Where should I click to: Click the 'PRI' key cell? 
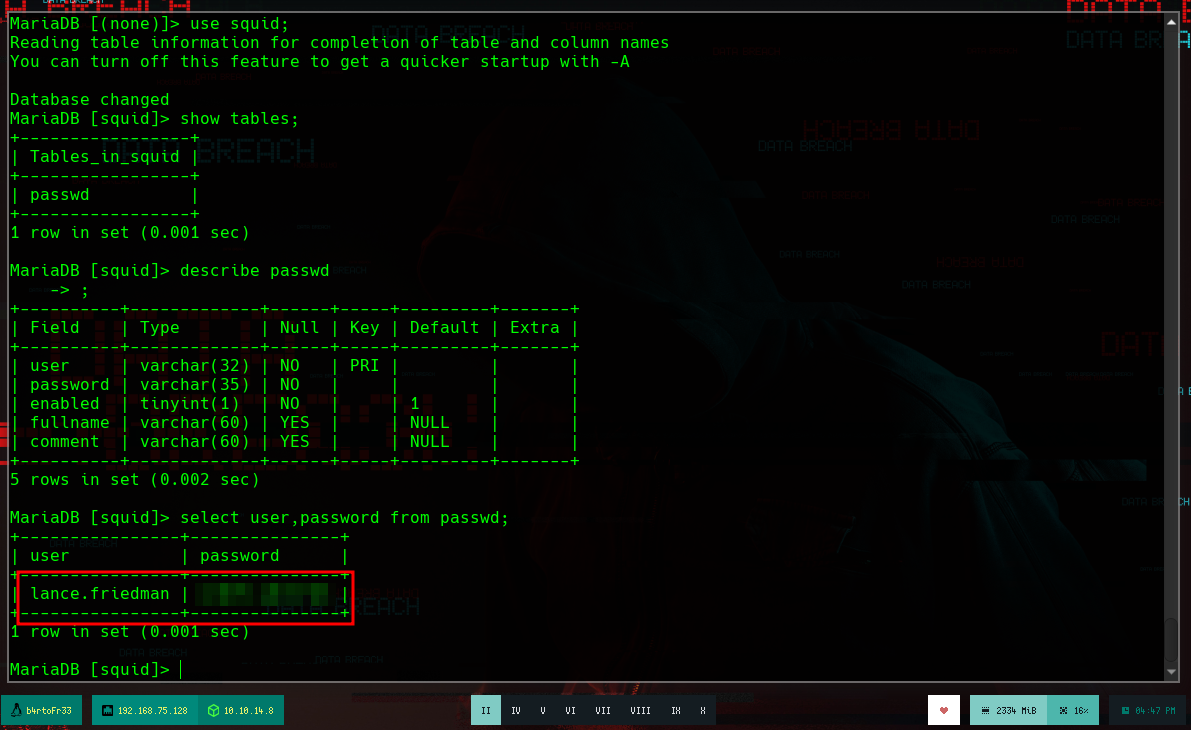[364, 365]
